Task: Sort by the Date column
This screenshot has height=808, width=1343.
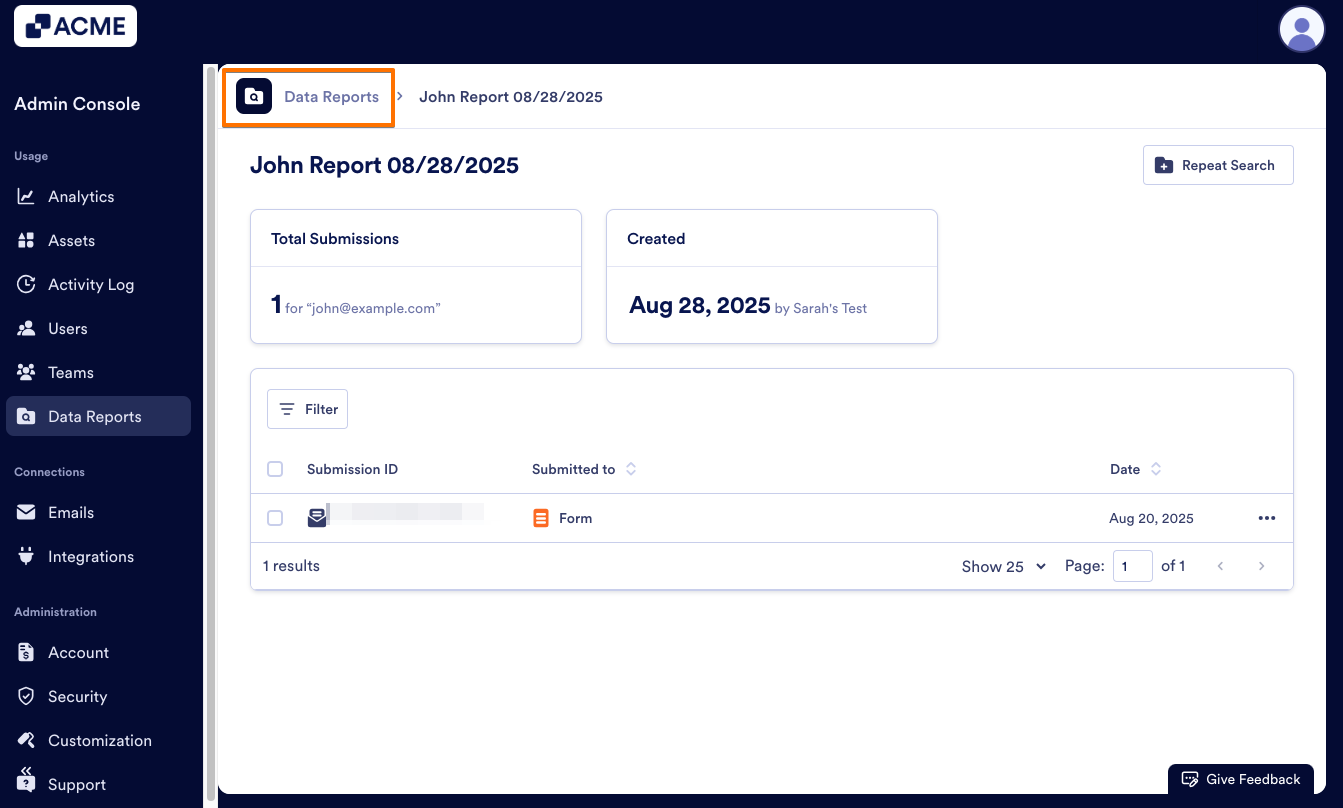Action: point(1156,469)
